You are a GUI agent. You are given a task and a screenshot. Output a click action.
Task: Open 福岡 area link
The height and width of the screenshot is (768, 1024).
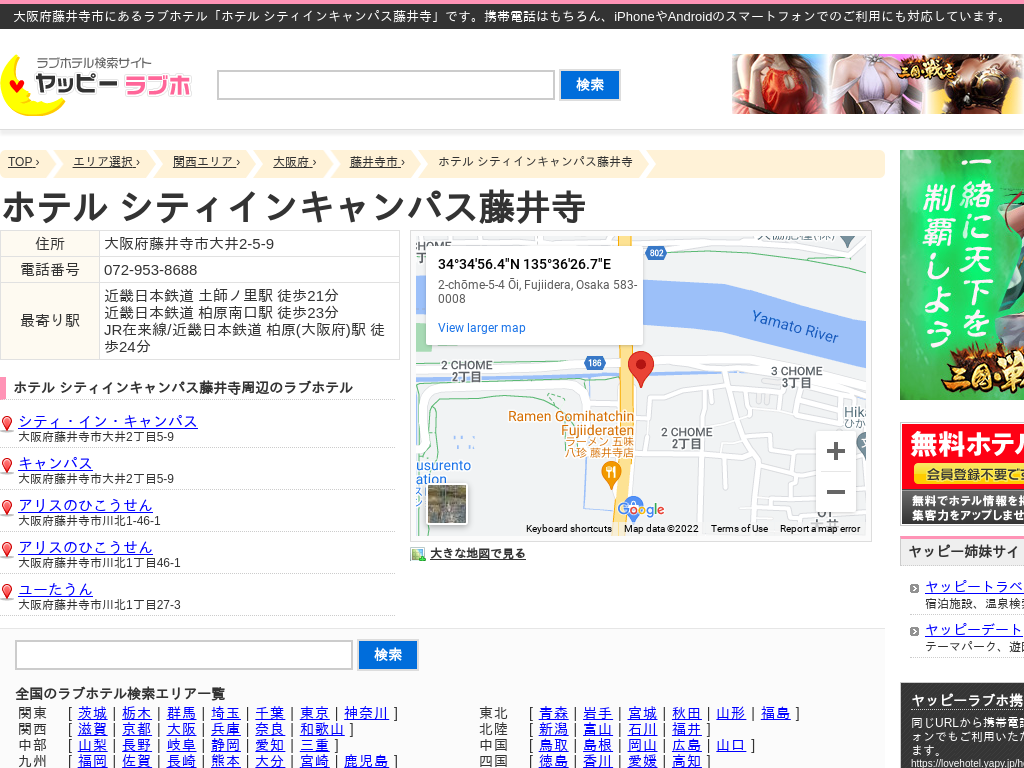pos(92,761)
